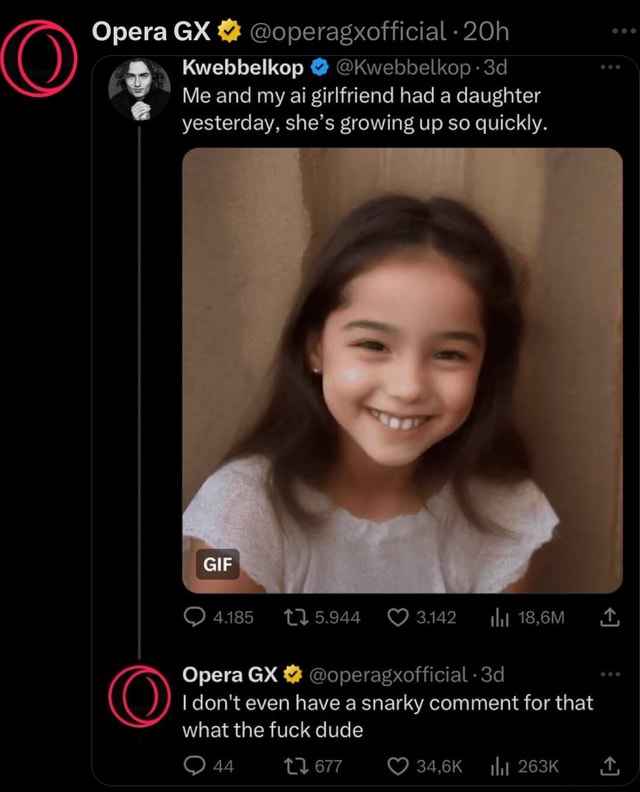The width and height of the screenshot is (640, 792).
Task: Click the reply icon on Kwebbelkop's tweet
Action: pos(195,618)
